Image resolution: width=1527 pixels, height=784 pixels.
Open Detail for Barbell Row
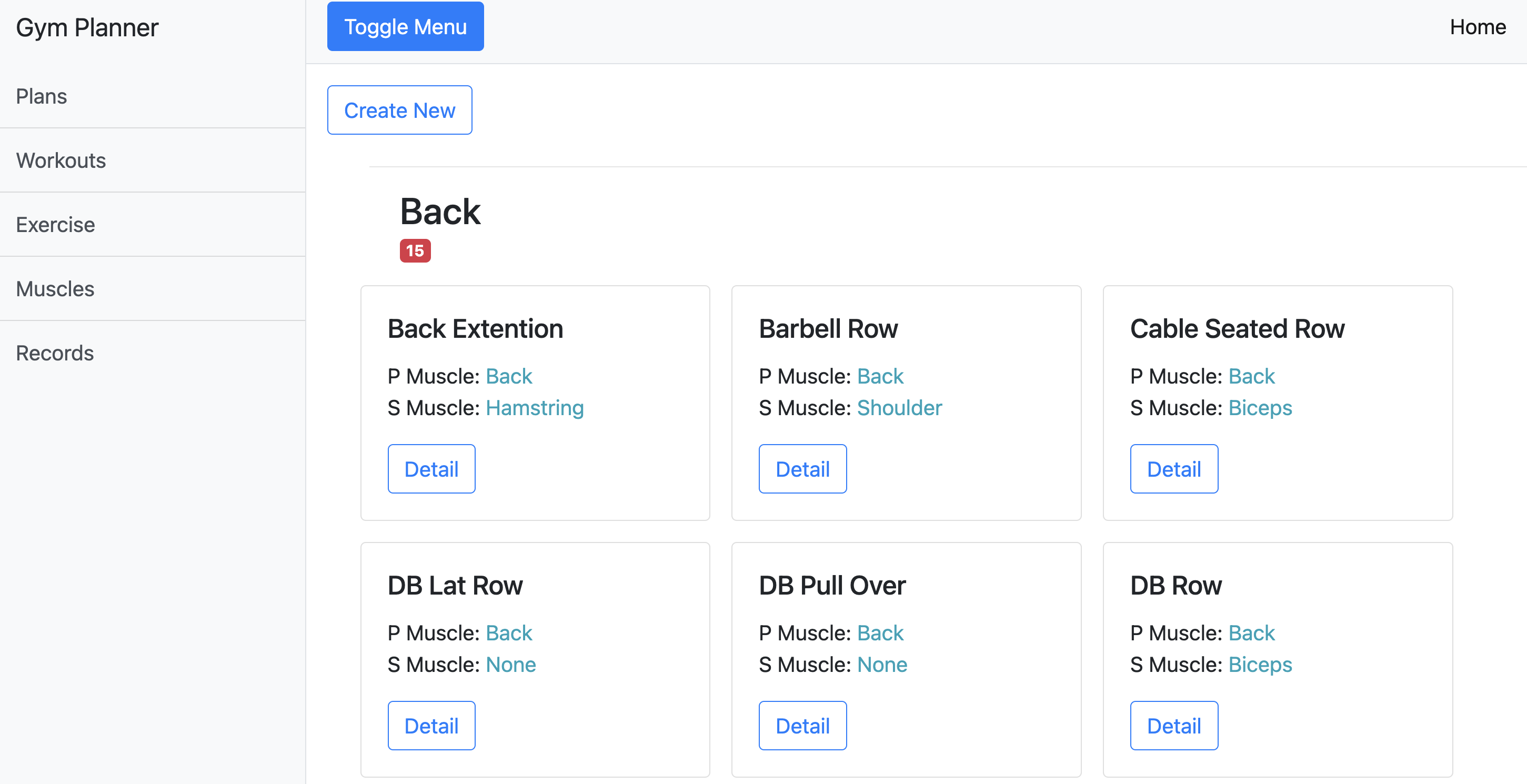[802, 469]
